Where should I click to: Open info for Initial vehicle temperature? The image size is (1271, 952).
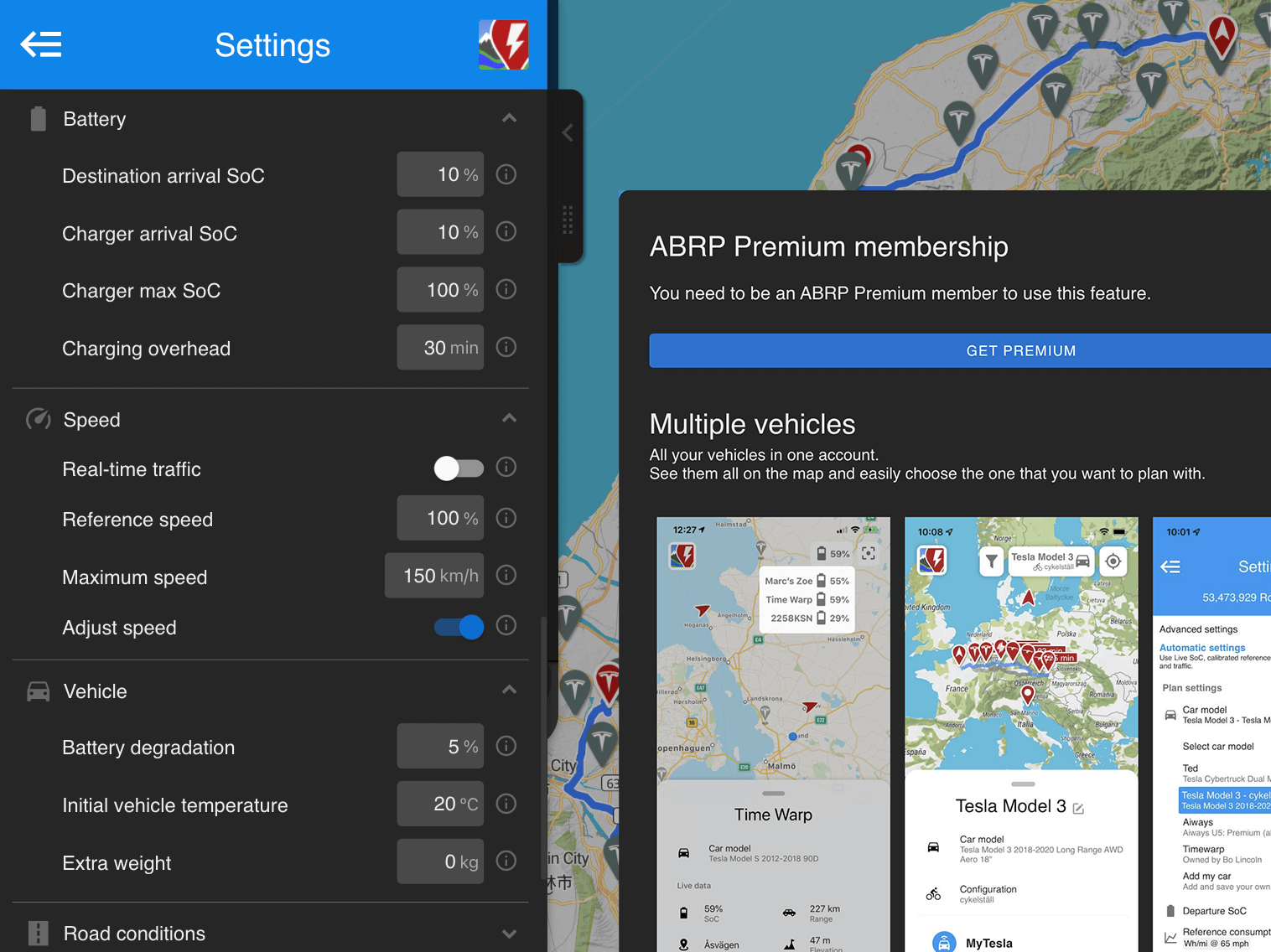(506, 804)
